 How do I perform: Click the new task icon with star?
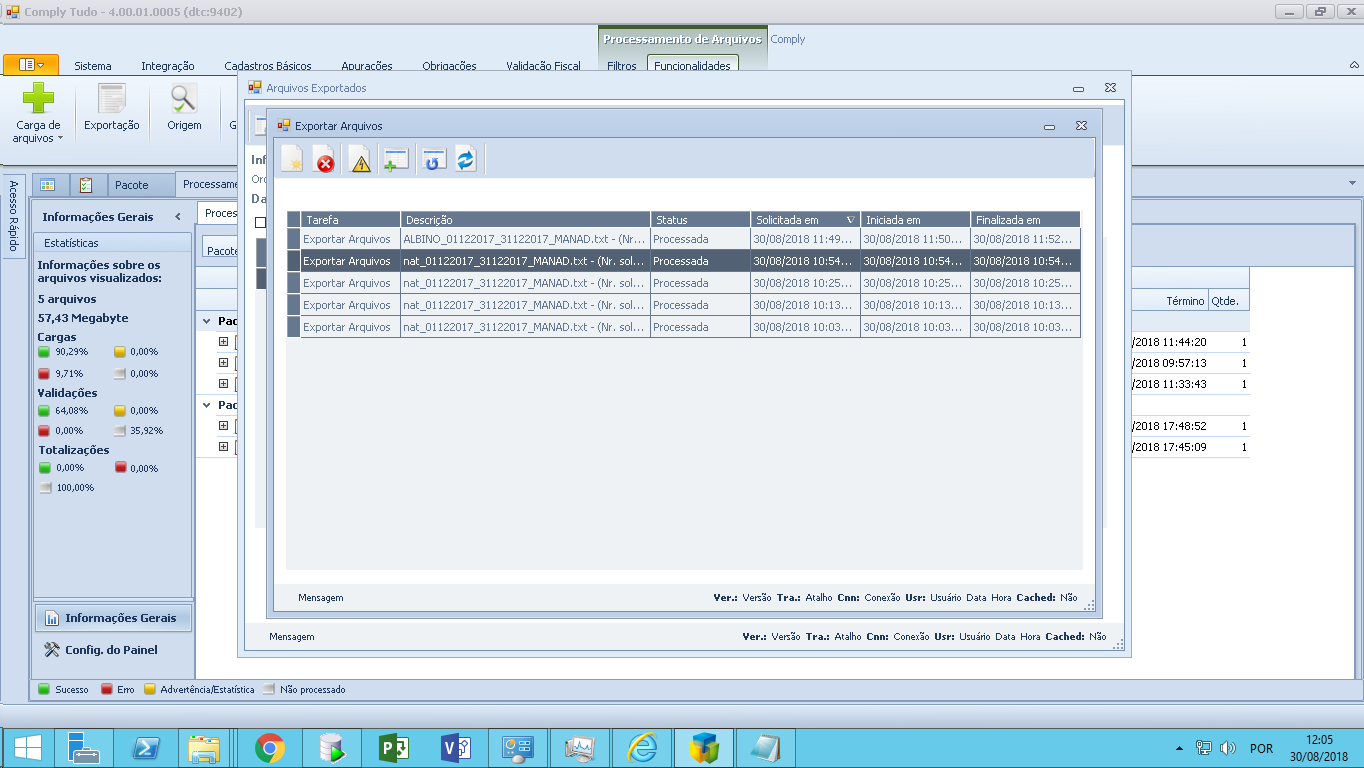click(x=292, y=160)
